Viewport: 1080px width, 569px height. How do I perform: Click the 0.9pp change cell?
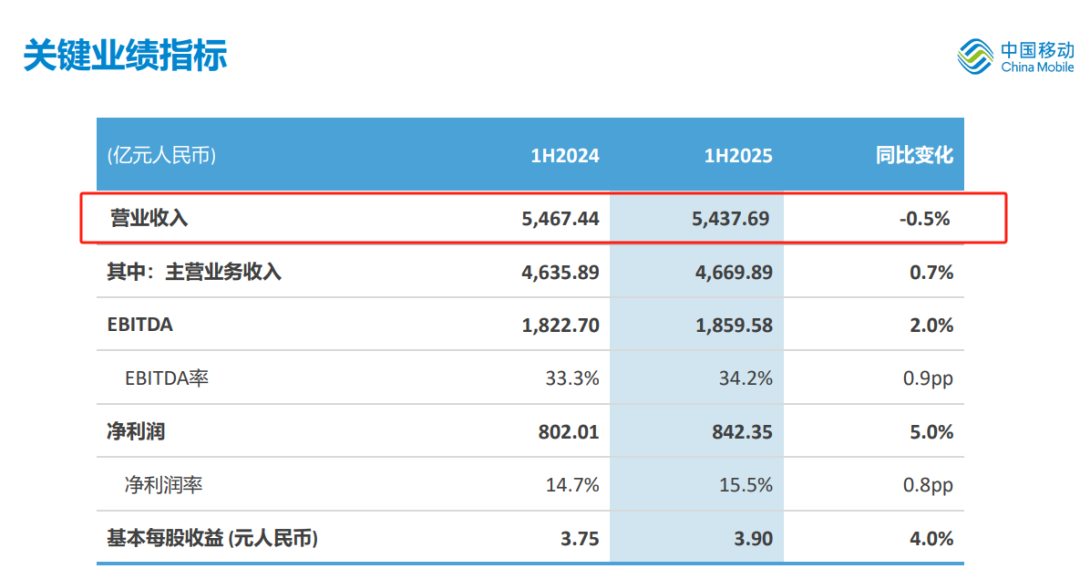[x=926, y=378]
